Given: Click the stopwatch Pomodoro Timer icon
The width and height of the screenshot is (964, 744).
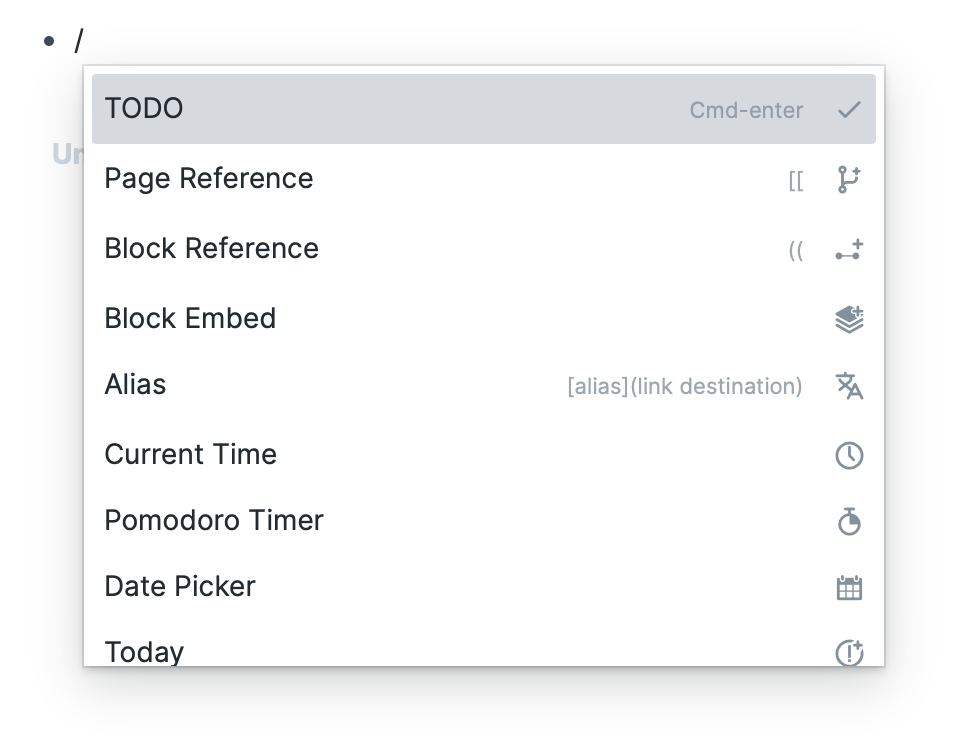Looking at the screenshot, I should [x=849, y=521].
